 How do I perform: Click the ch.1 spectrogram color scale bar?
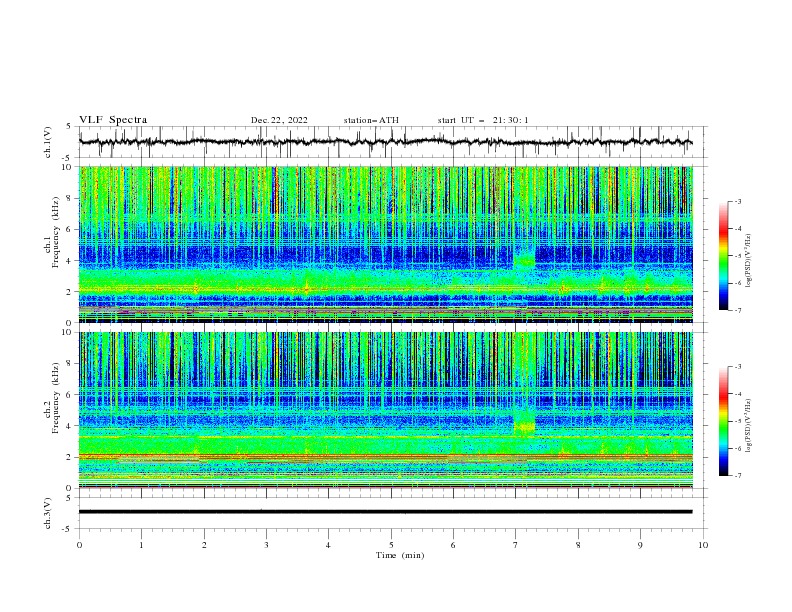[x=723, y=256]
